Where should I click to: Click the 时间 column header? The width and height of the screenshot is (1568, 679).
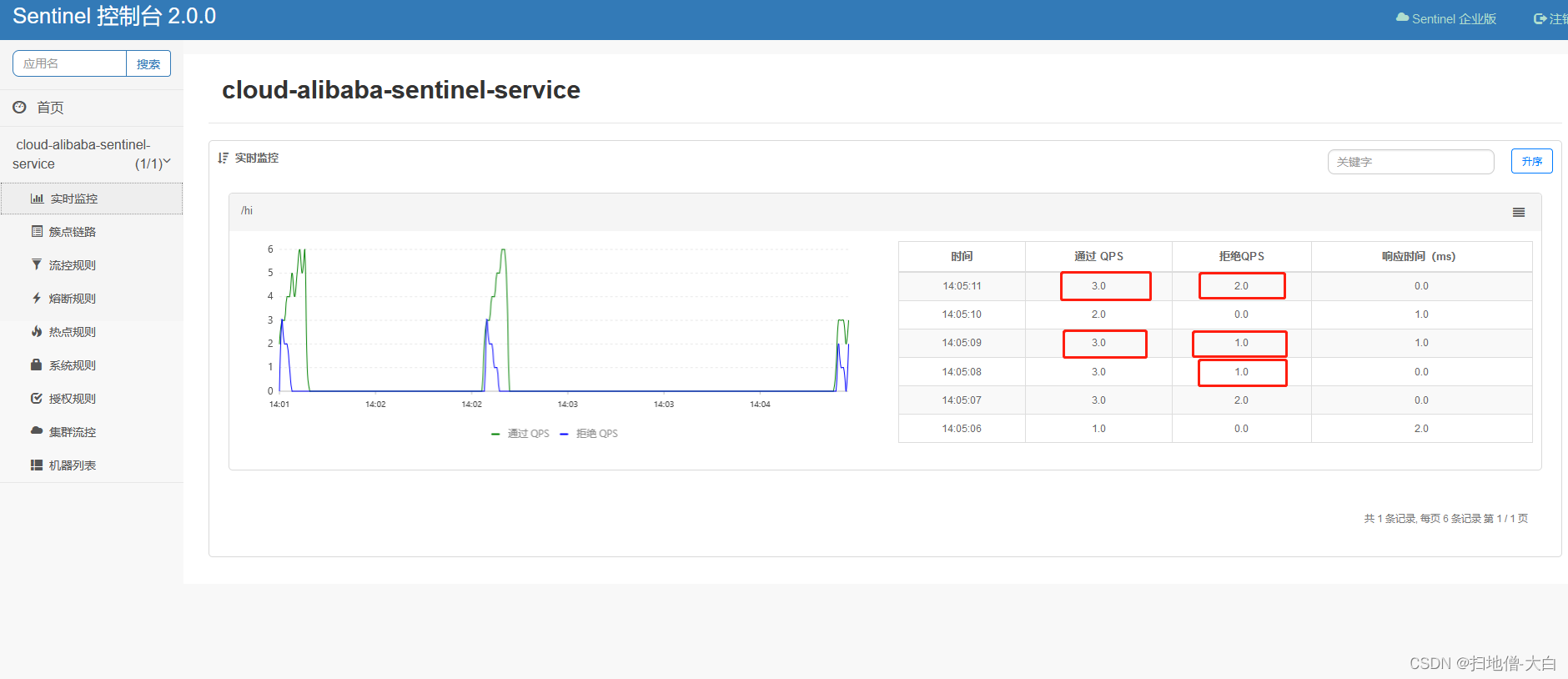click(962, 257)
